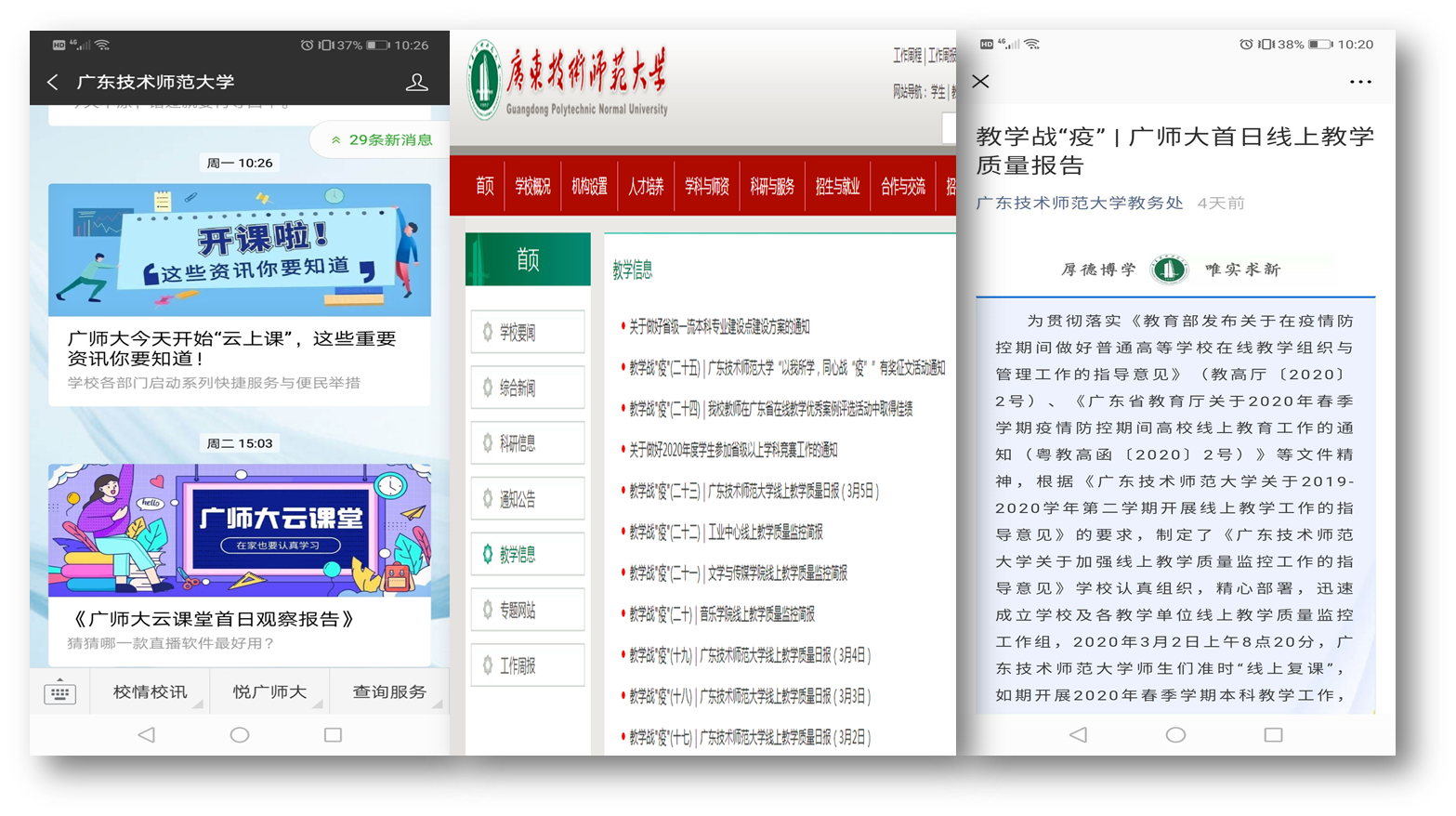
Task: Open 招生与就业 navigation menu item
Action: [837, 187]
